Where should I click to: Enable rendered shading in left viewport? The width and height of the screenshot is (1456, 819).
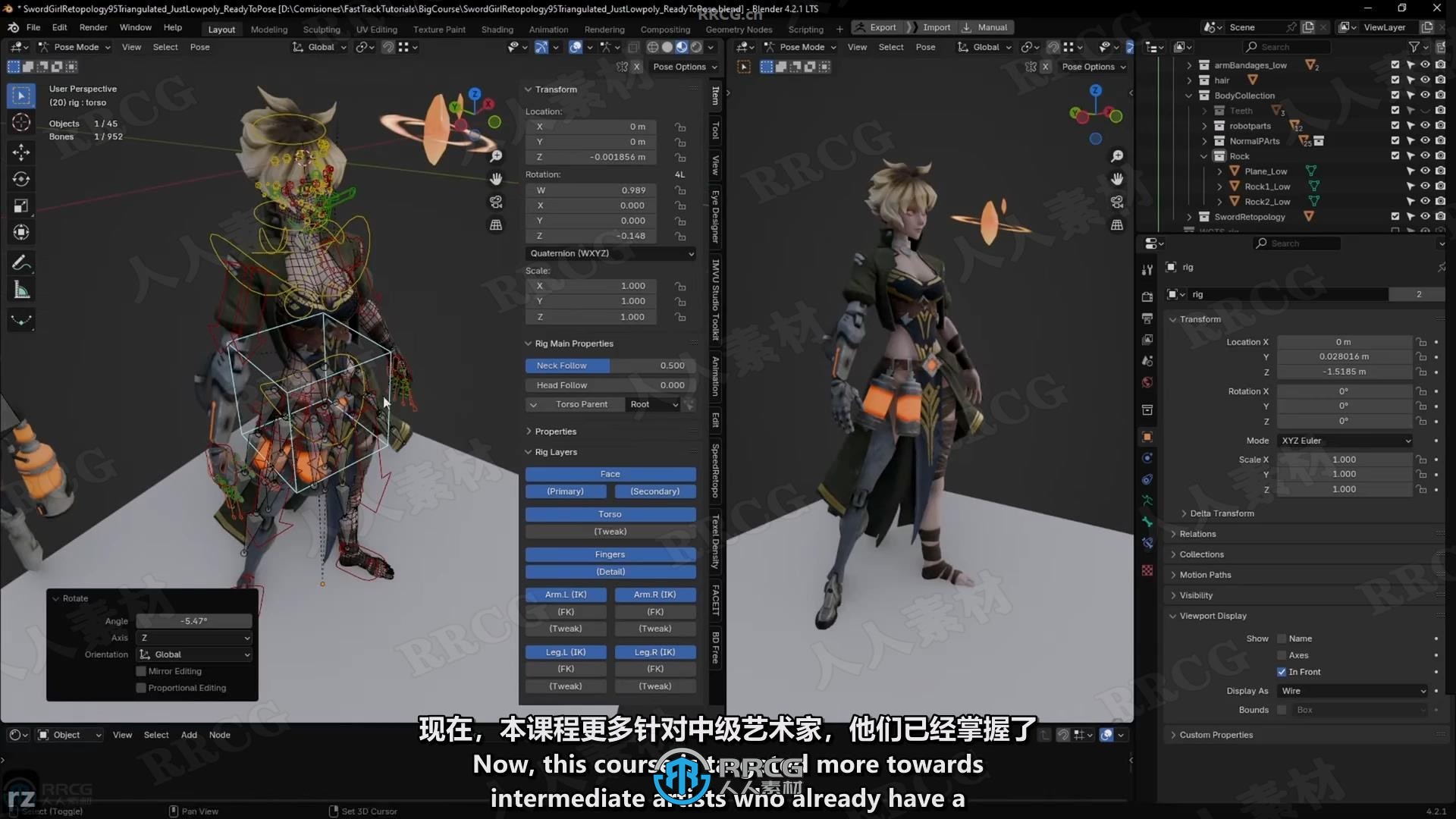tap(696, 47)
